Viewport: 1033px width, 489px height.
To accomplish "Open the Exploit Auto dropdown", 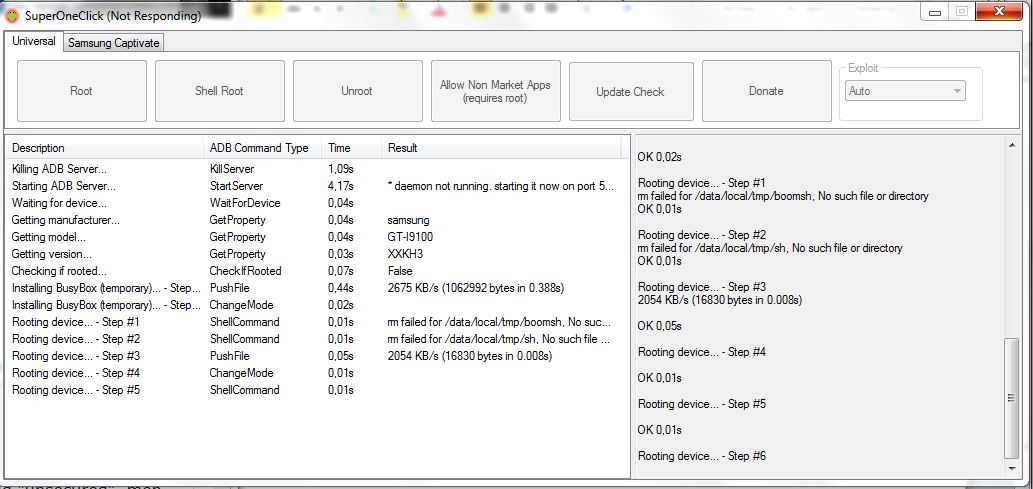I will click(x=905, y=91).
